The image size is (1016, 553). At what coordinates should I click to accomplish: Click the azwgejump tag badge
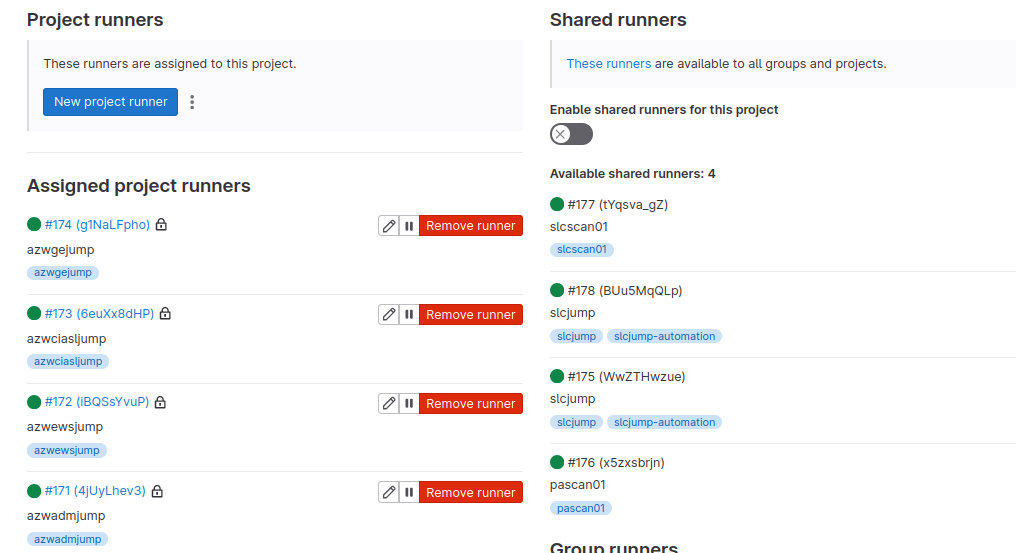(63, 273)
